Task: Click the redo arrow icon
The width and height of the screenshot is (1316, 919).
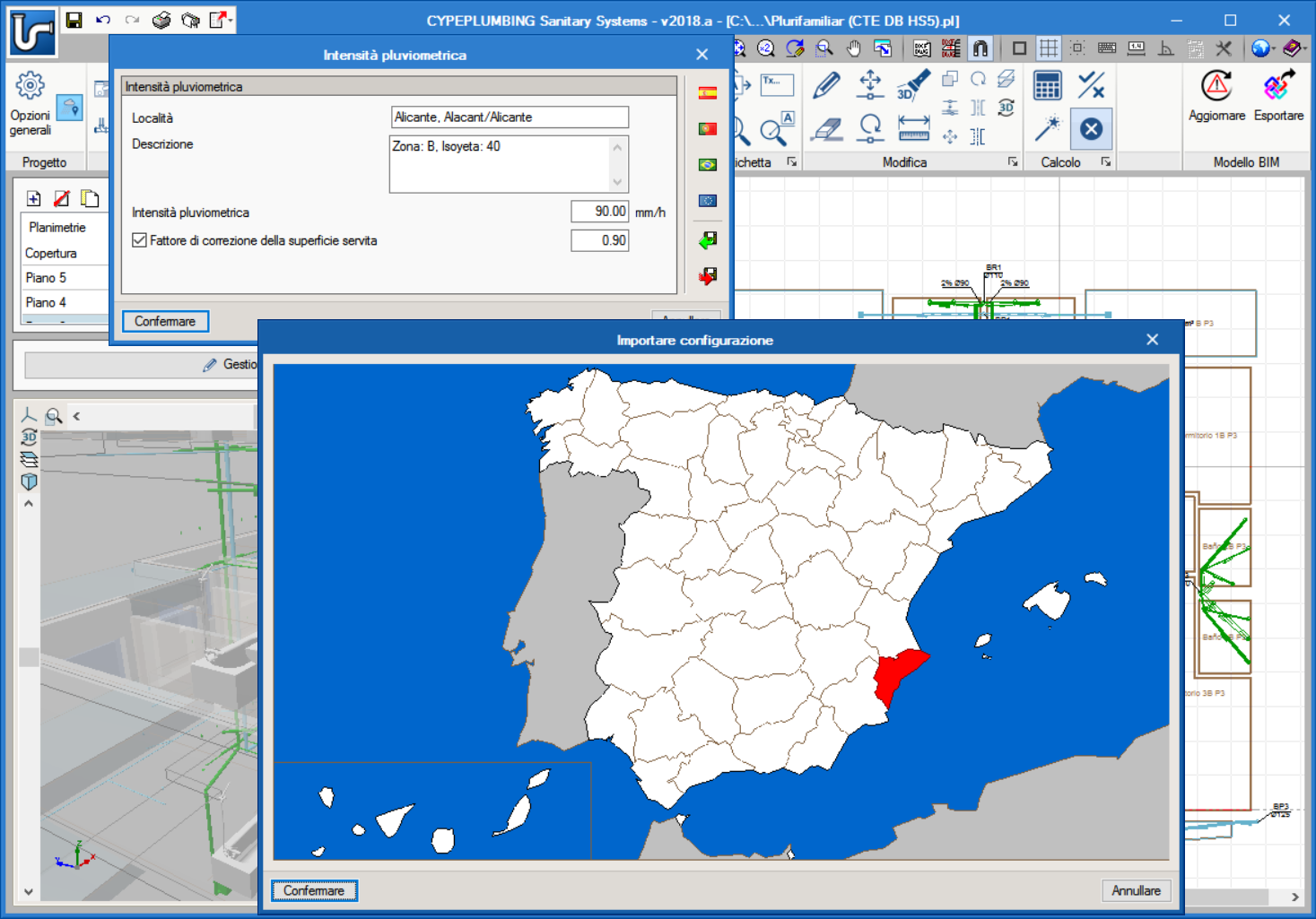Action: click(132, 20)
